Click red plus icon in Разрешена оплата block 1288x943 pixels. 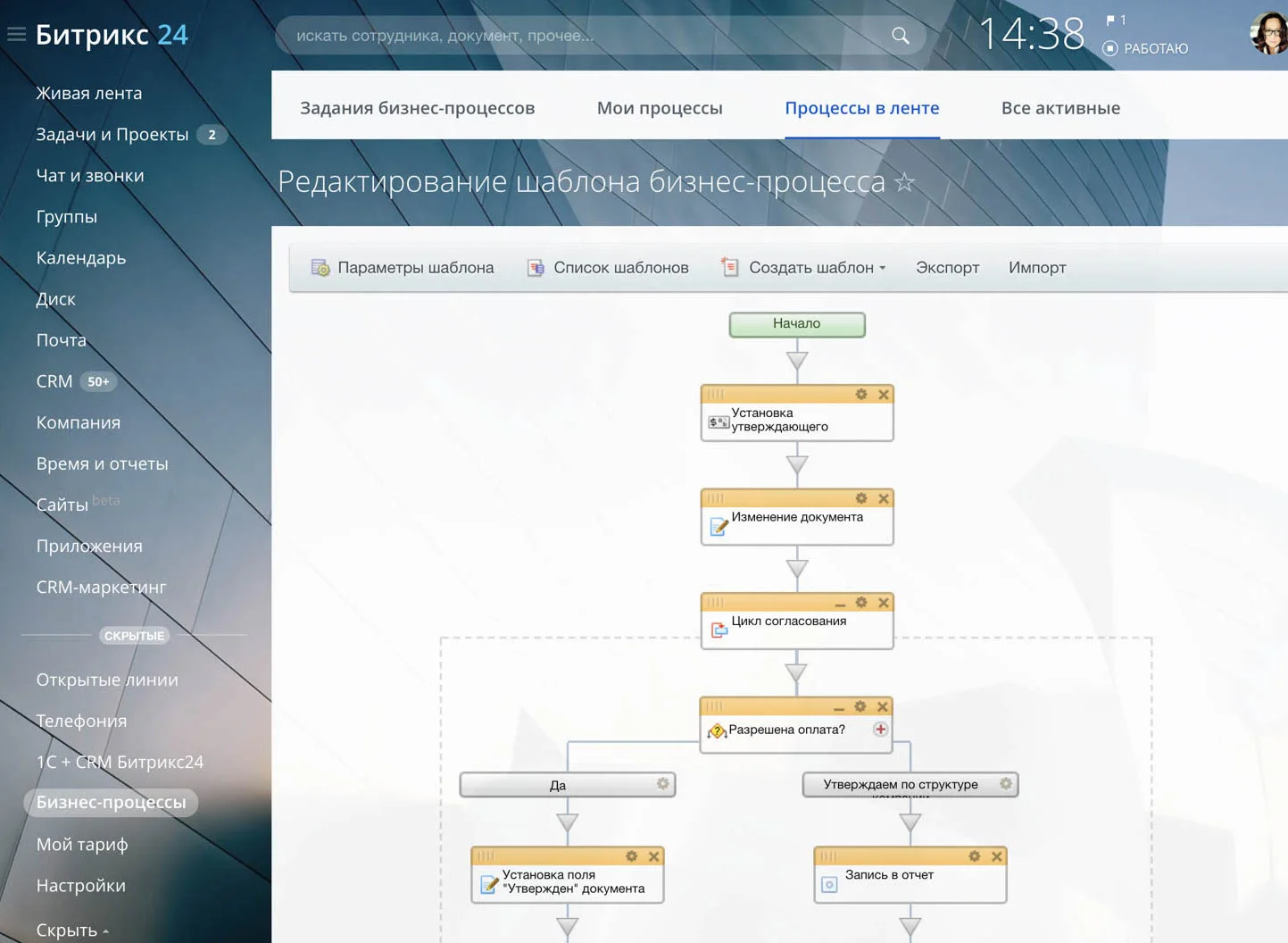point(880,730)
